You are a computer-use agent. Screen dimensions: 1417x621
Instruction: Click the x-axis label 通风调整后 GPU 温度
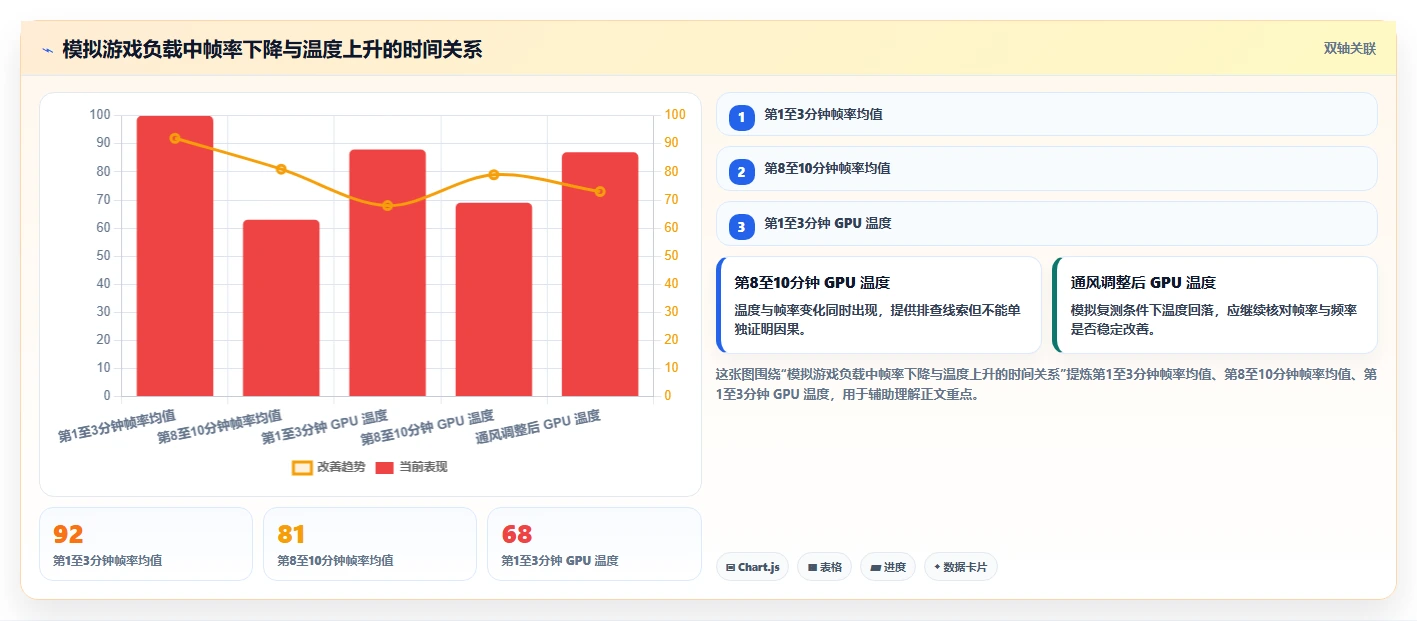tap(538, 427)
